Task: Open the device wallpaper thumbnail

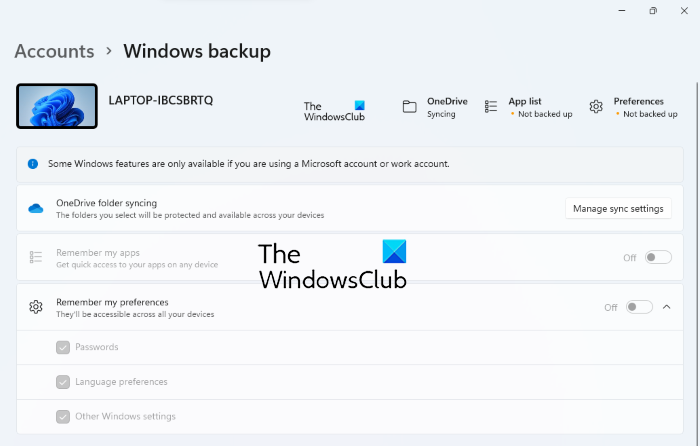Action: [57, 106]
